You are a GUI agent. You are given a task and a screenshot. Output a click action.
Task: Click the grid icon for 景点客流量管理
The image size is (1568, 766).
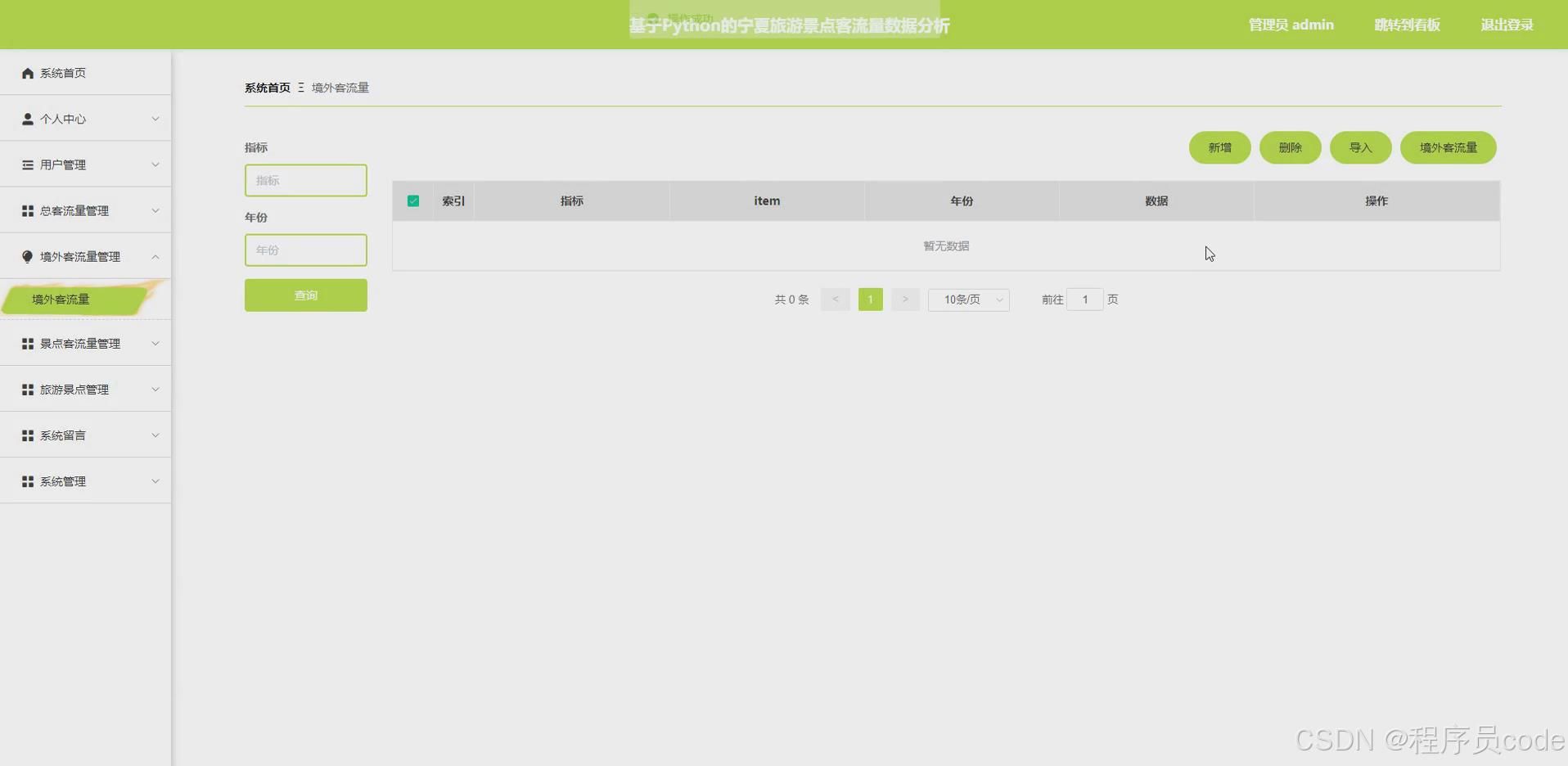(28, 344)
